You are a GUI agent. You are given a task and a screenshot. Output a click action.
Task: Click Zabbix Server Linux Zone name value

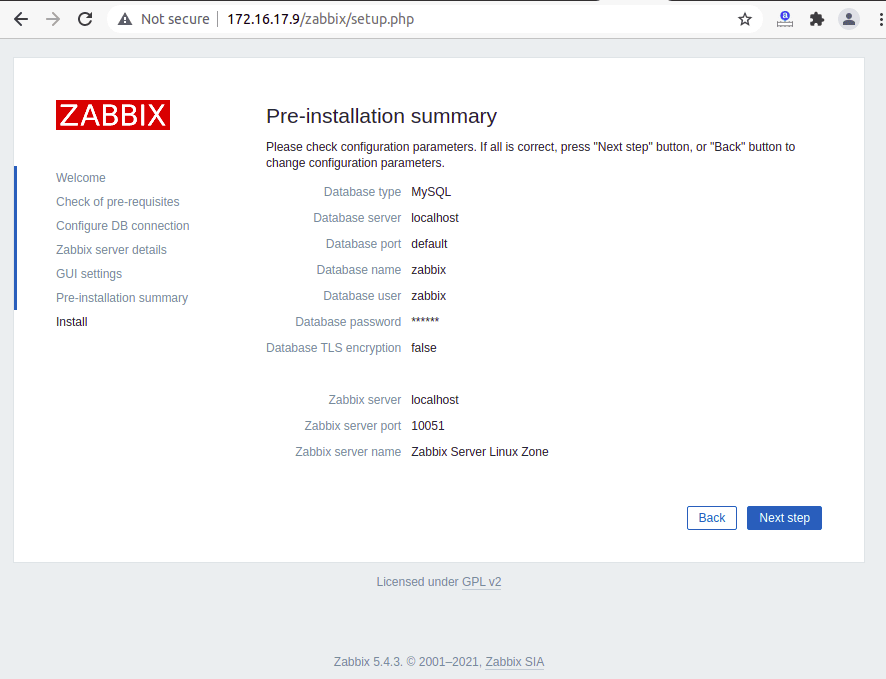[480, 452]
